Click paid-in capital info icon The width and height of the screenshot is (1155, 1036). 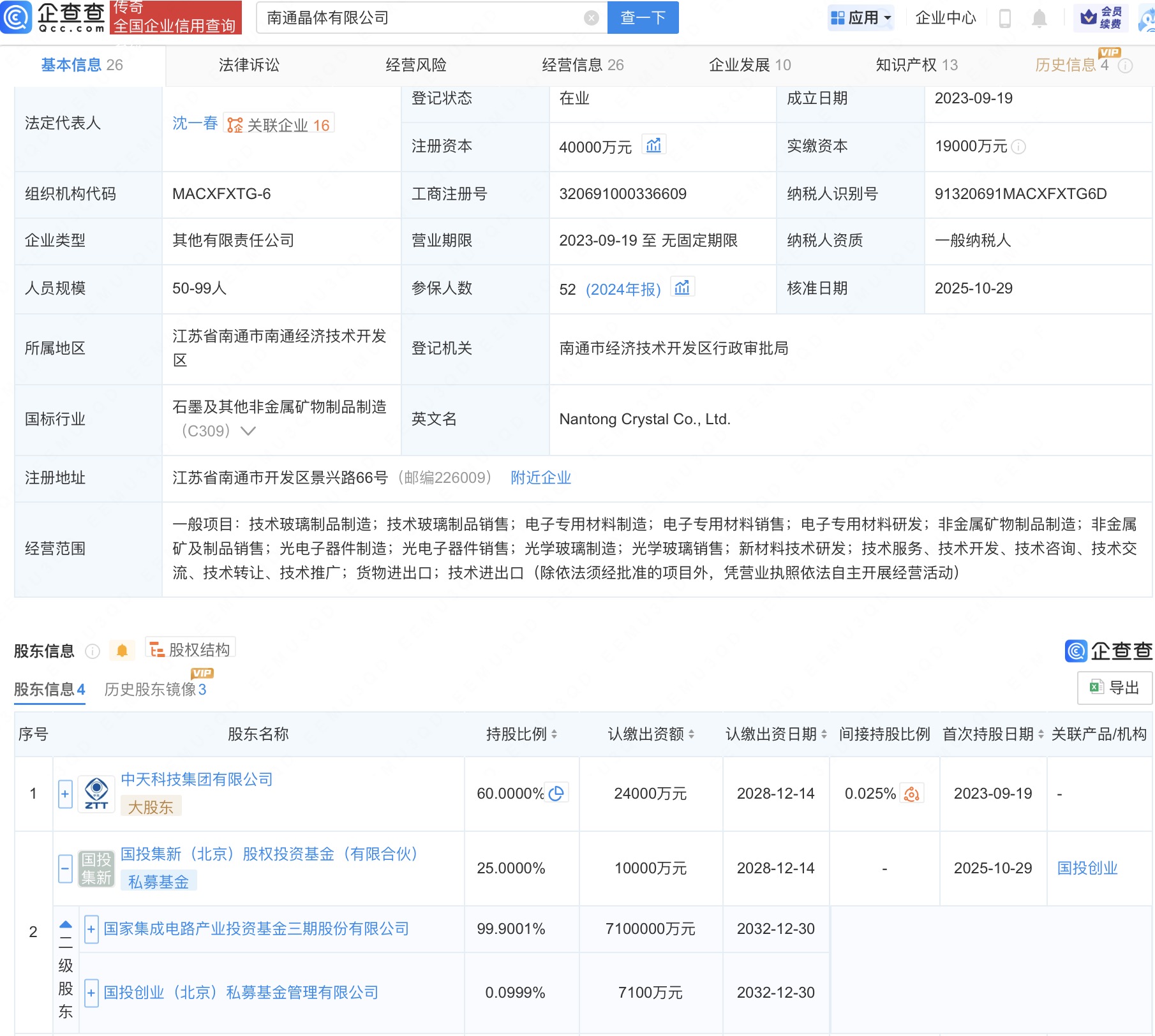(x=1019, y=147)
